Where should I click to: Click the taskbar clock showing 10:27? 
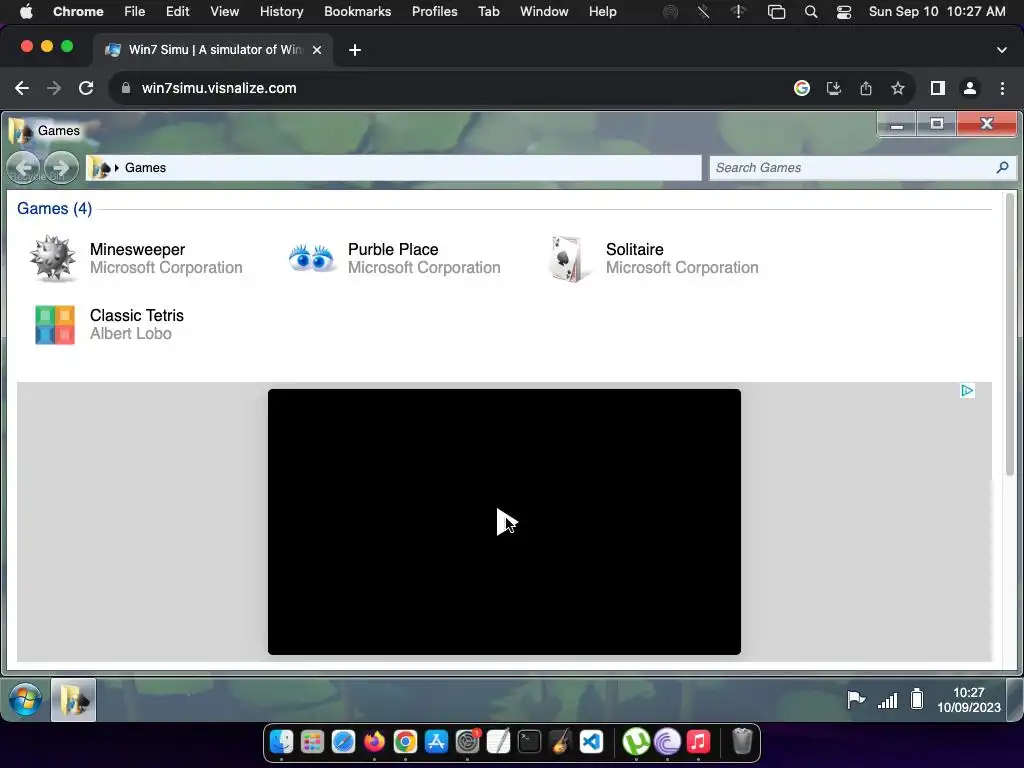coord(968,700)
